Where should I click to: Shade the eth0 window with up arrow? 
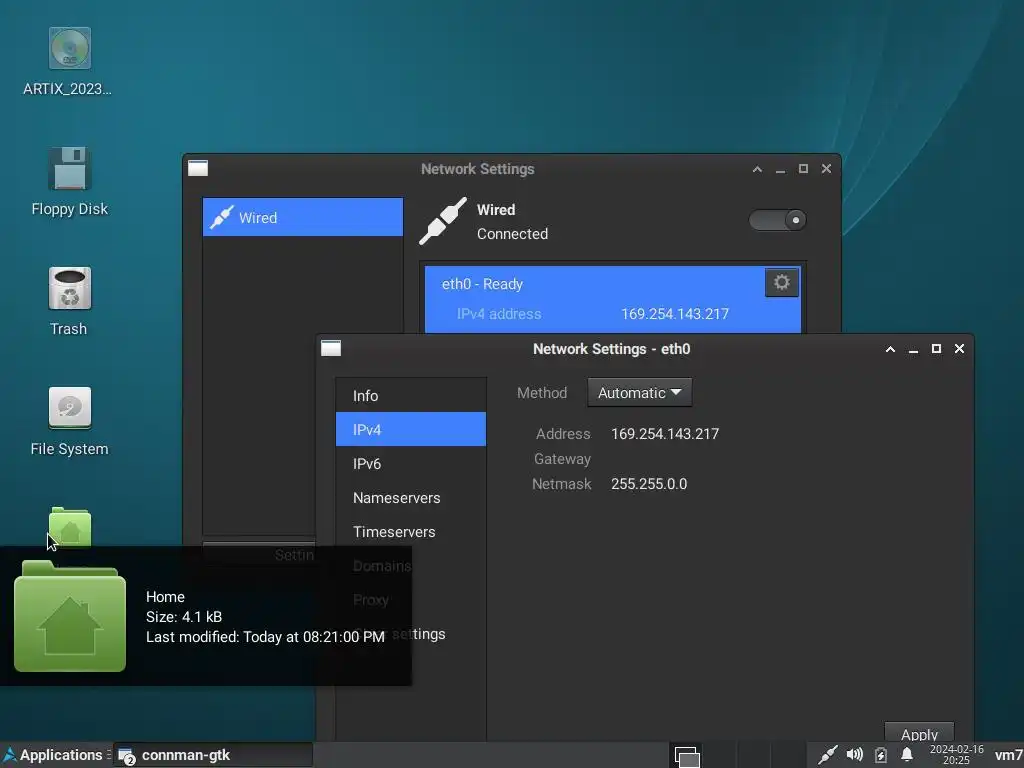click(890, 349)
